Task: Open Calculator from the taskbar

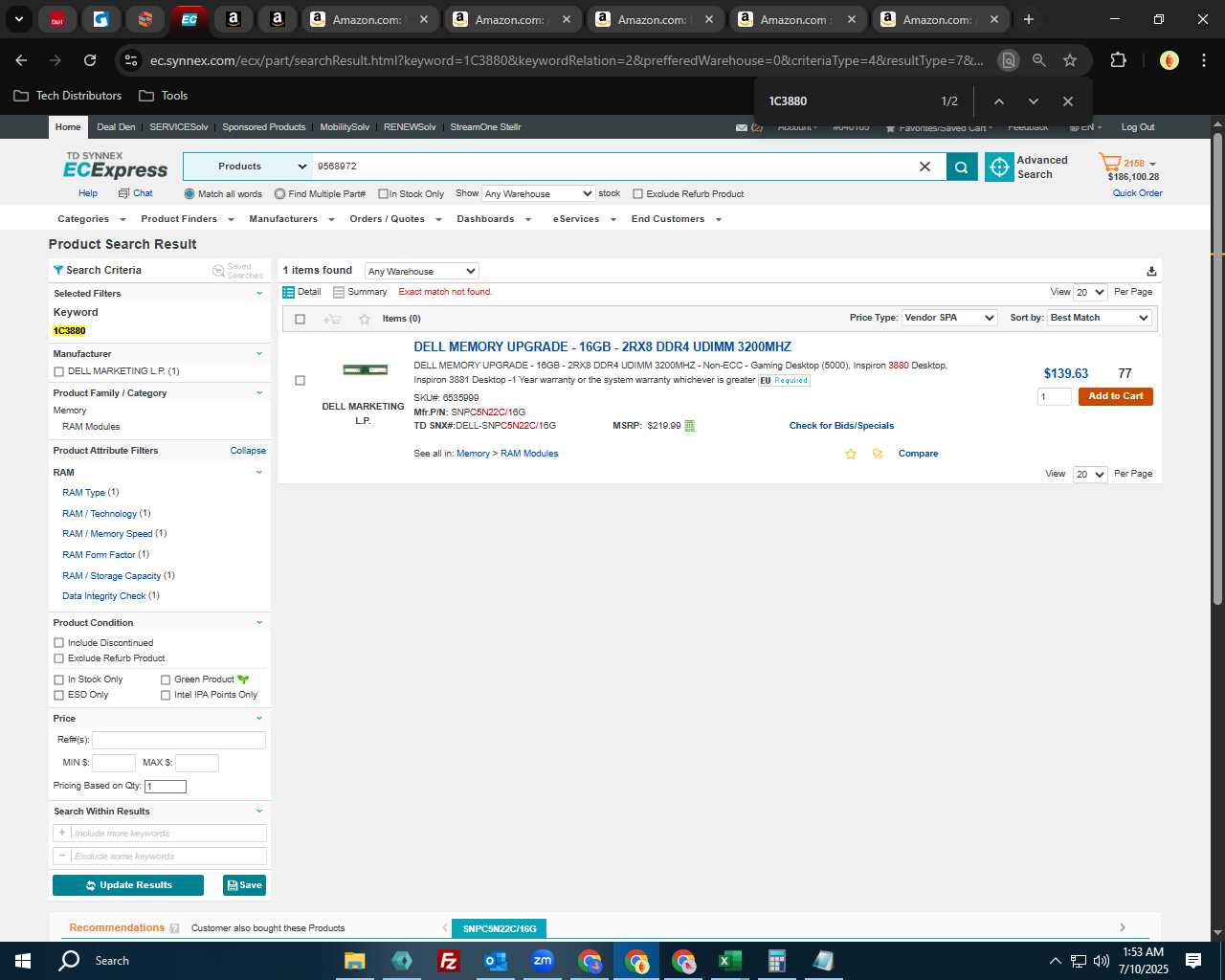Action: coord(776,961)
